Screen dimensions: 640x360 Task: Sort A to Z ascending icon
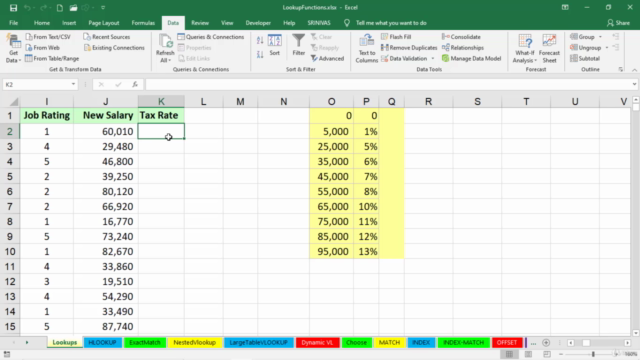(260, 40)
